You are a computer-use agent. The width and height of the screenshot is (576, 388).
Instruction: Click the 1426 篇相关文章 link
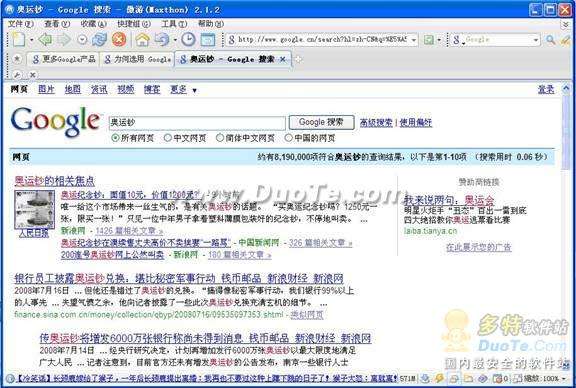129,231
